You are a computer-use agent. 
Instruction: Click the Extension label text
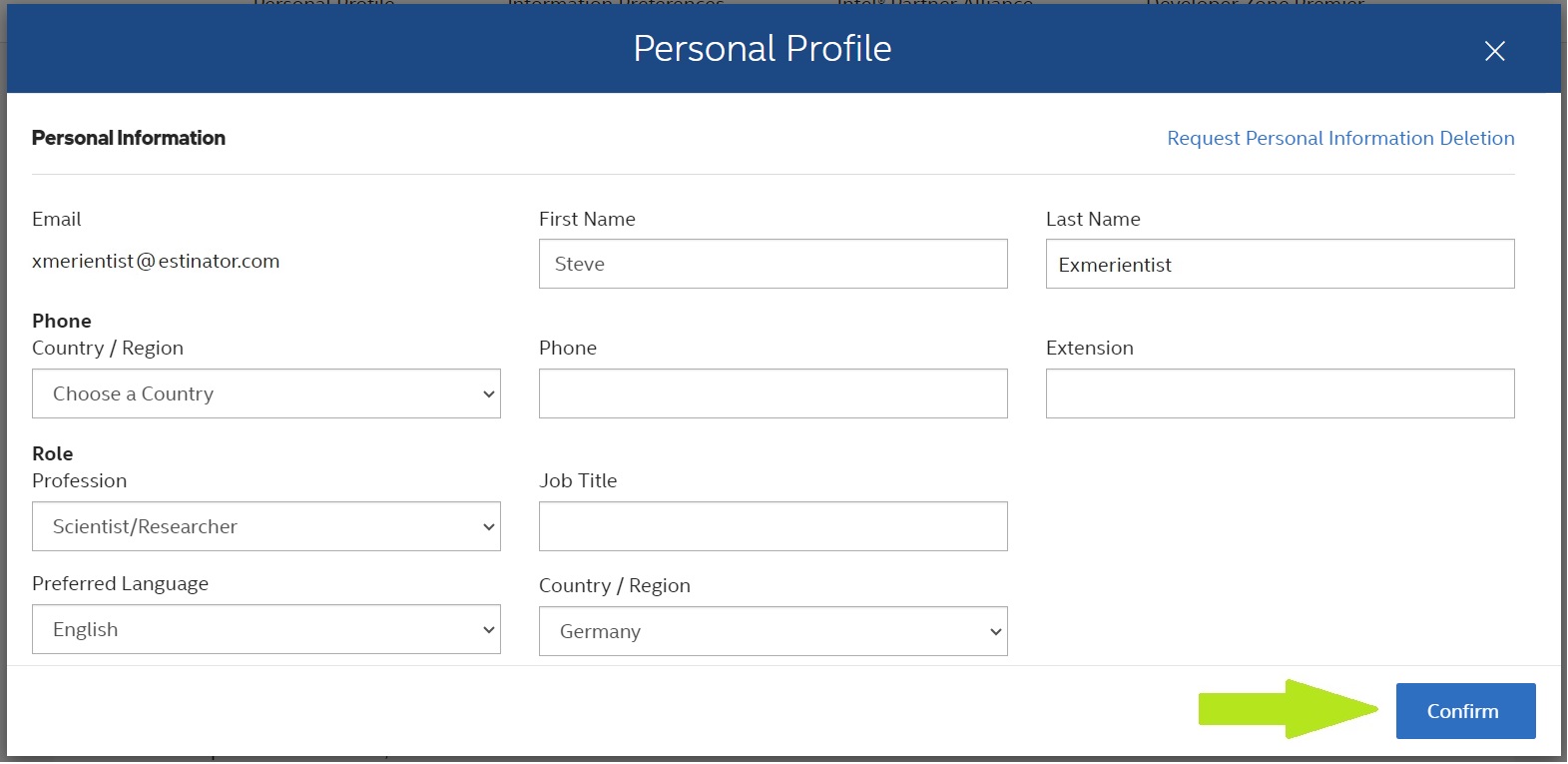point(1089,348)
